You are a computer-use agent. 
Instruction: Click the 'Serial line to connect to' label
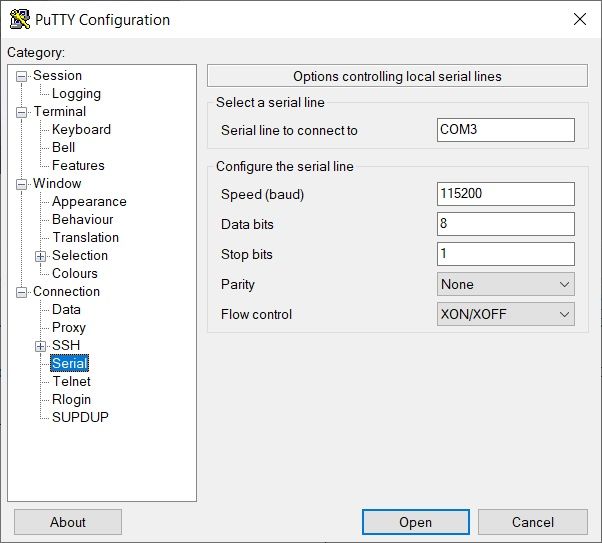point(289,131)
